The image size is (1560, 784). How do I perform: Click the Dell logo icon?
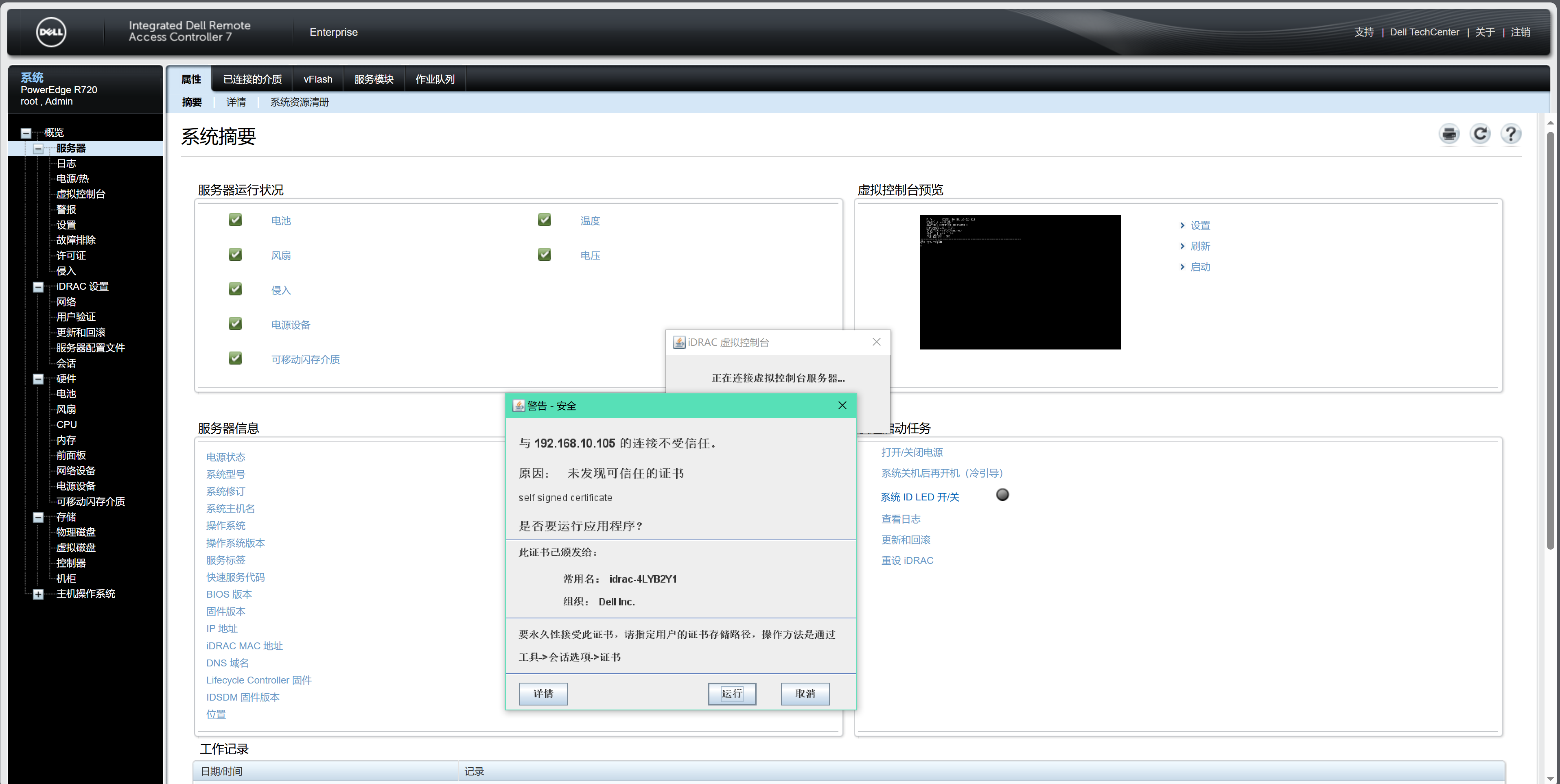click(51, 32)
